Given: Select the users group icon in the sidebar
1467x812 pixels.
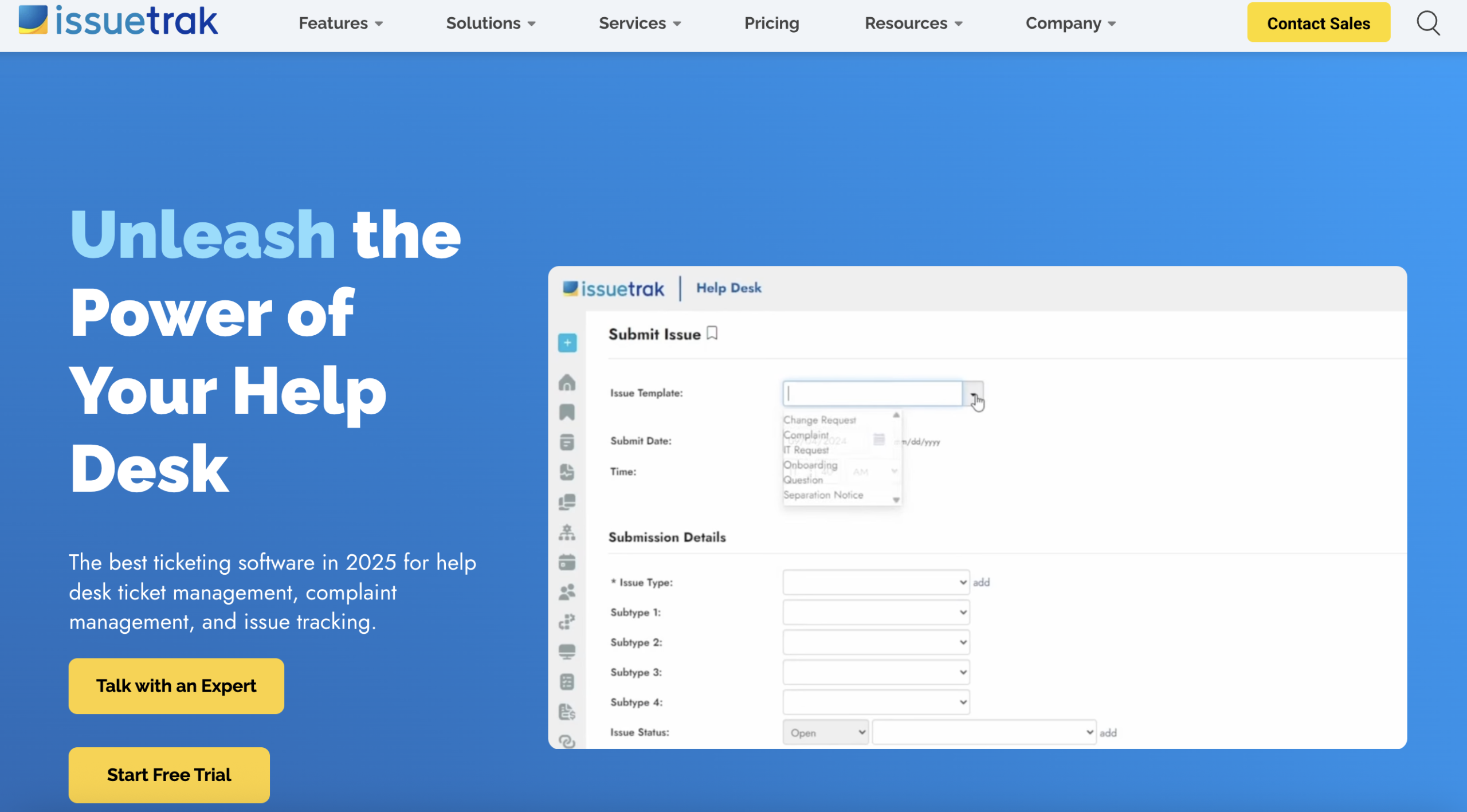Looking at the screenshot, I should click(567, 592).
